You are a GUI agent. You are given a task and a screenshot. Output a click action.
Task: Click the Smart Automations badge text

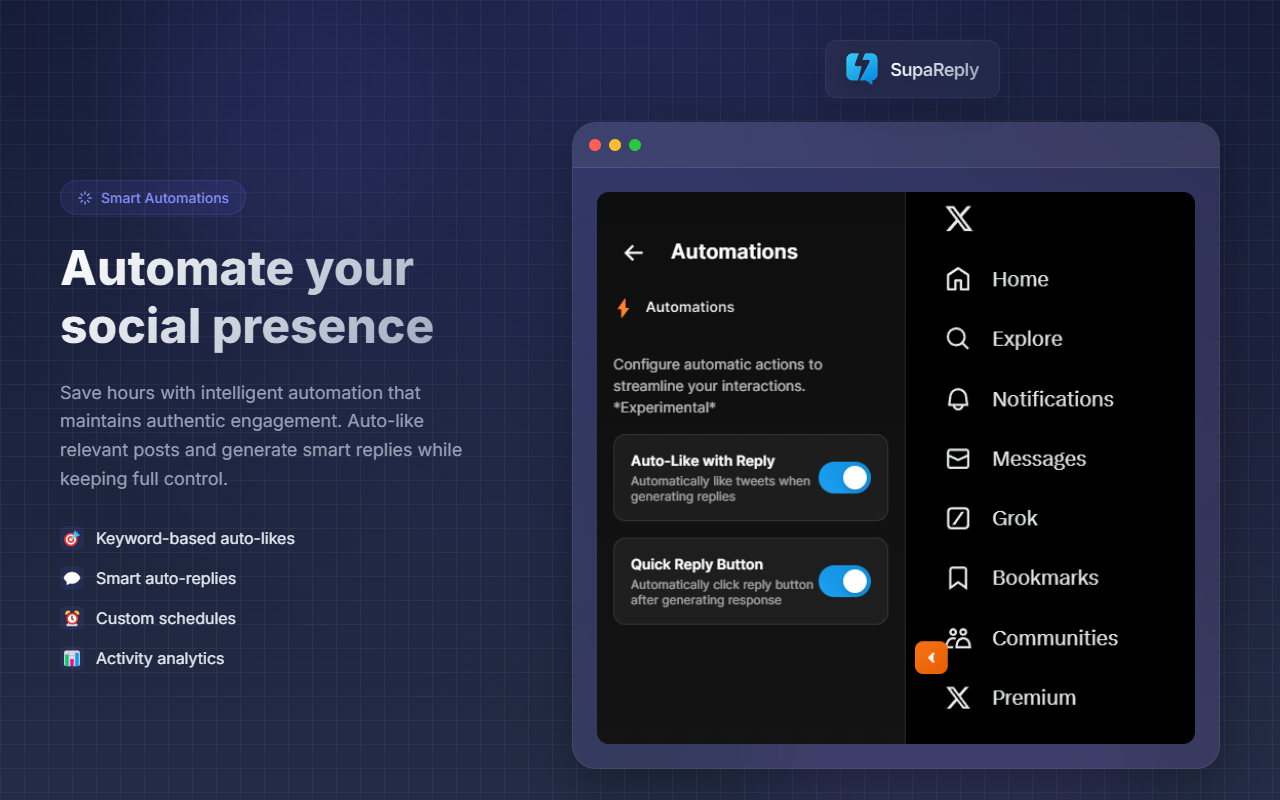click(165, 198)
